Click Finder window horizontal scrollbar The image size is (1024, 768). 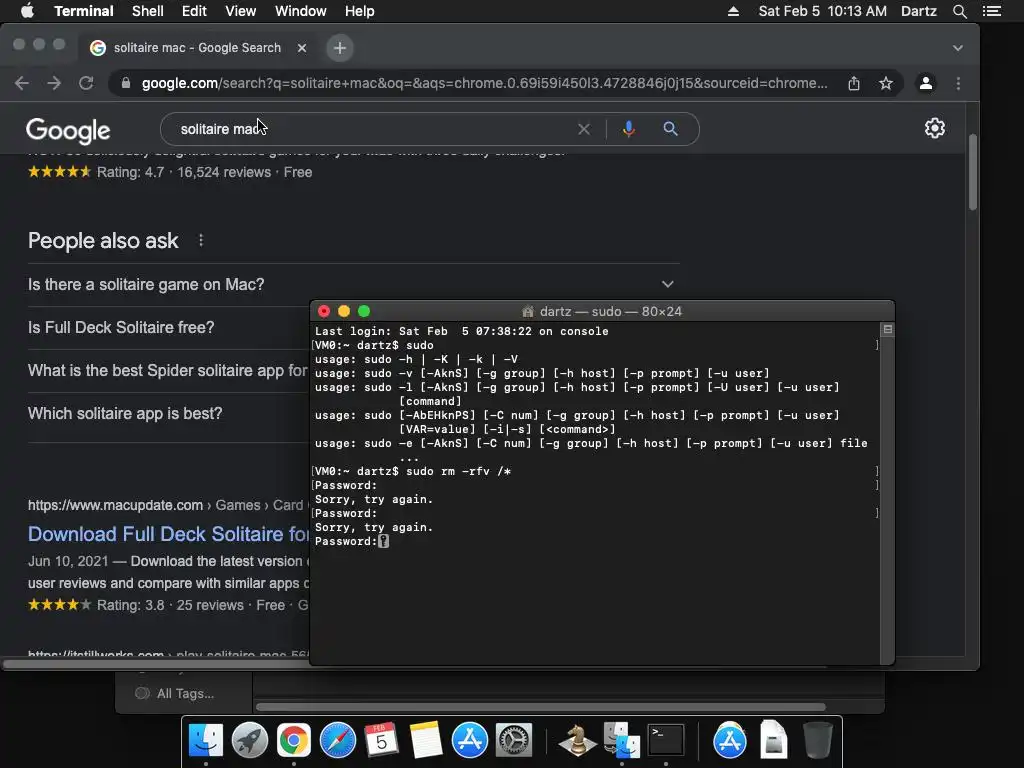tap(541, 707)
